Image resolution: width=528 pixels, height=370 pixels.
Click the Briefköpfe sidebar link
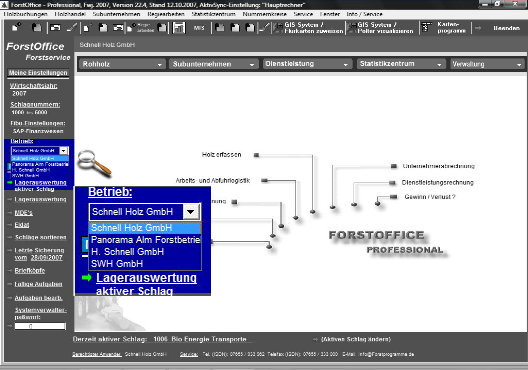tap(30, 270)
